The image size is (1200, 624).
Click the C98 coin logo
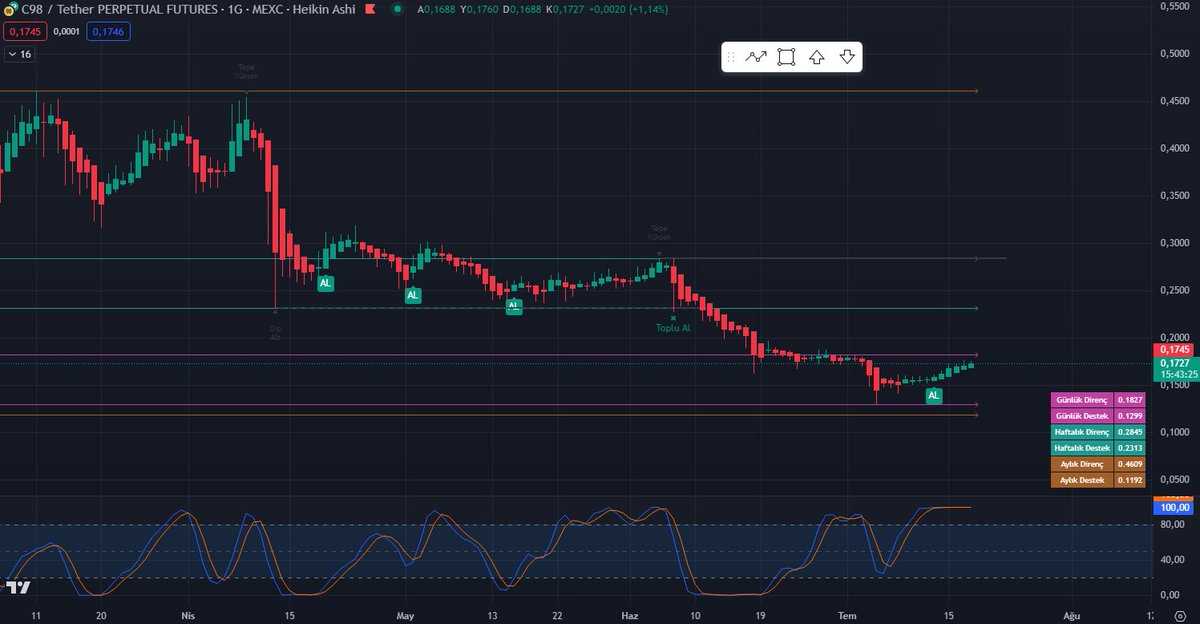tap(9, 9)
